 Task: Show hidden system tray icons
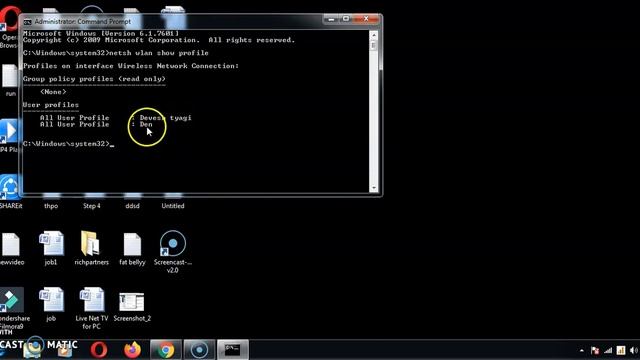coord(582,351)
